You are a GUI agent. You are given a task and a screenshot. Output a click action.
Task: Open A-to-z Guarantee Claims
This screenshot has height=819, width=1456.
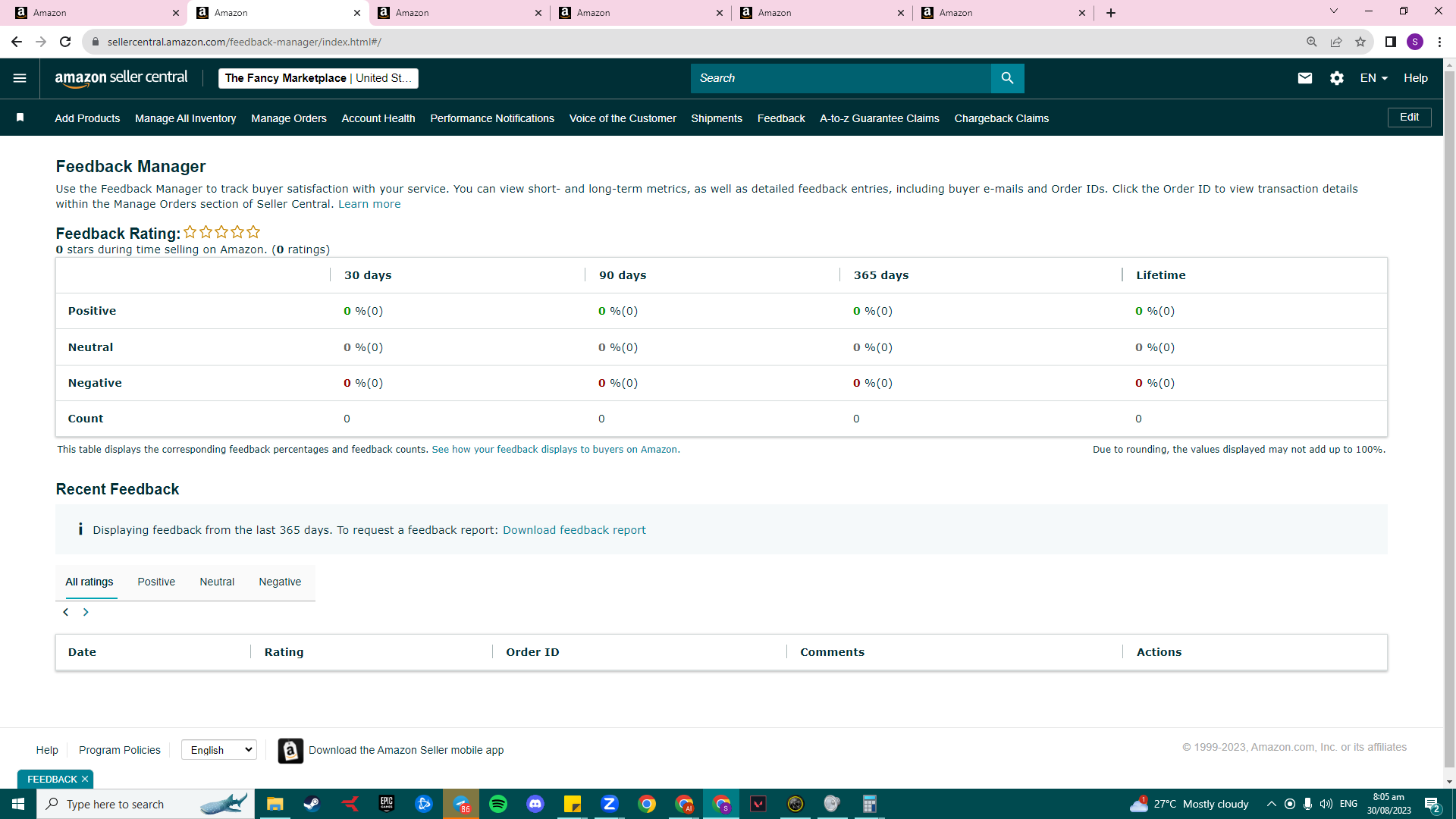pos(880,118)
